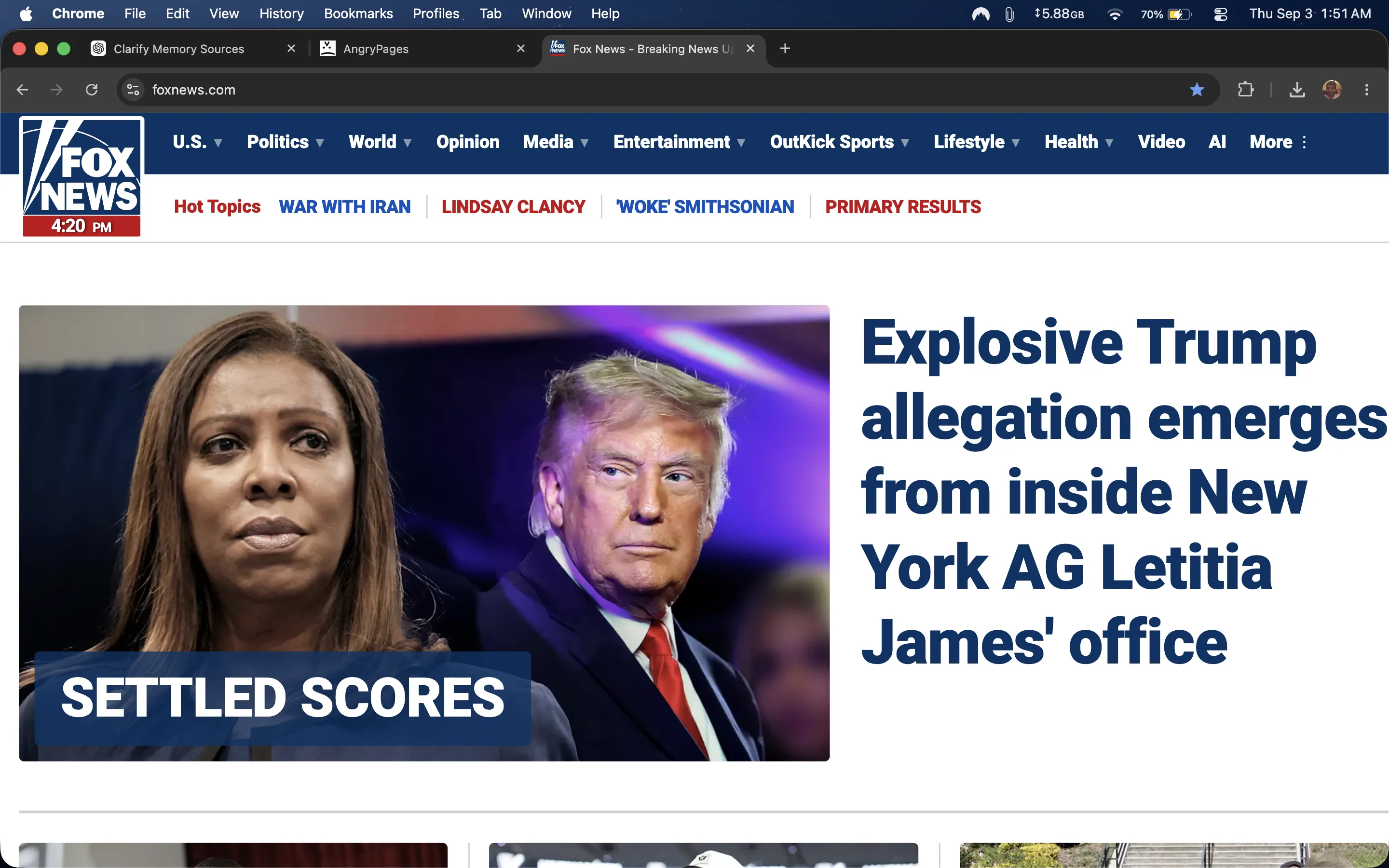
Task: Open the Chrome Edit menu
Action: 177,14
